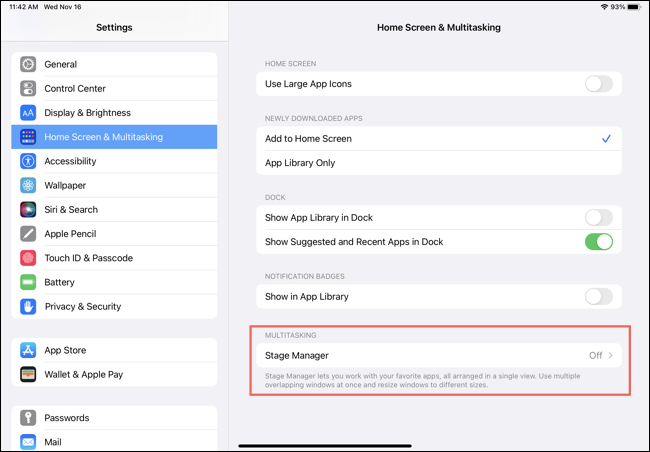Open Wallpaper settings

tap(114, 185)
